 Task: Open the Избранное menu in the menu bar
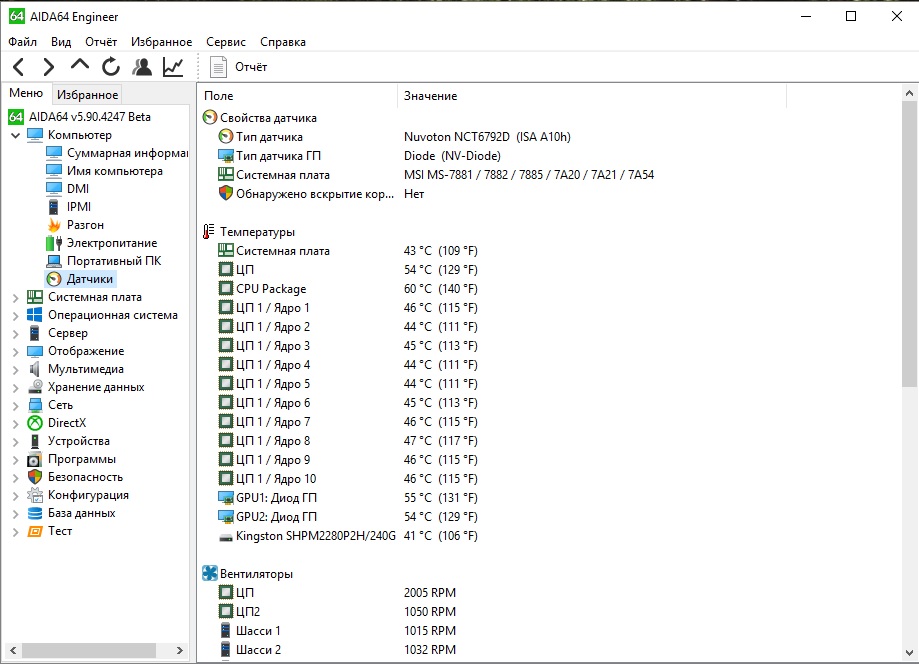click(x=161, y=42)
